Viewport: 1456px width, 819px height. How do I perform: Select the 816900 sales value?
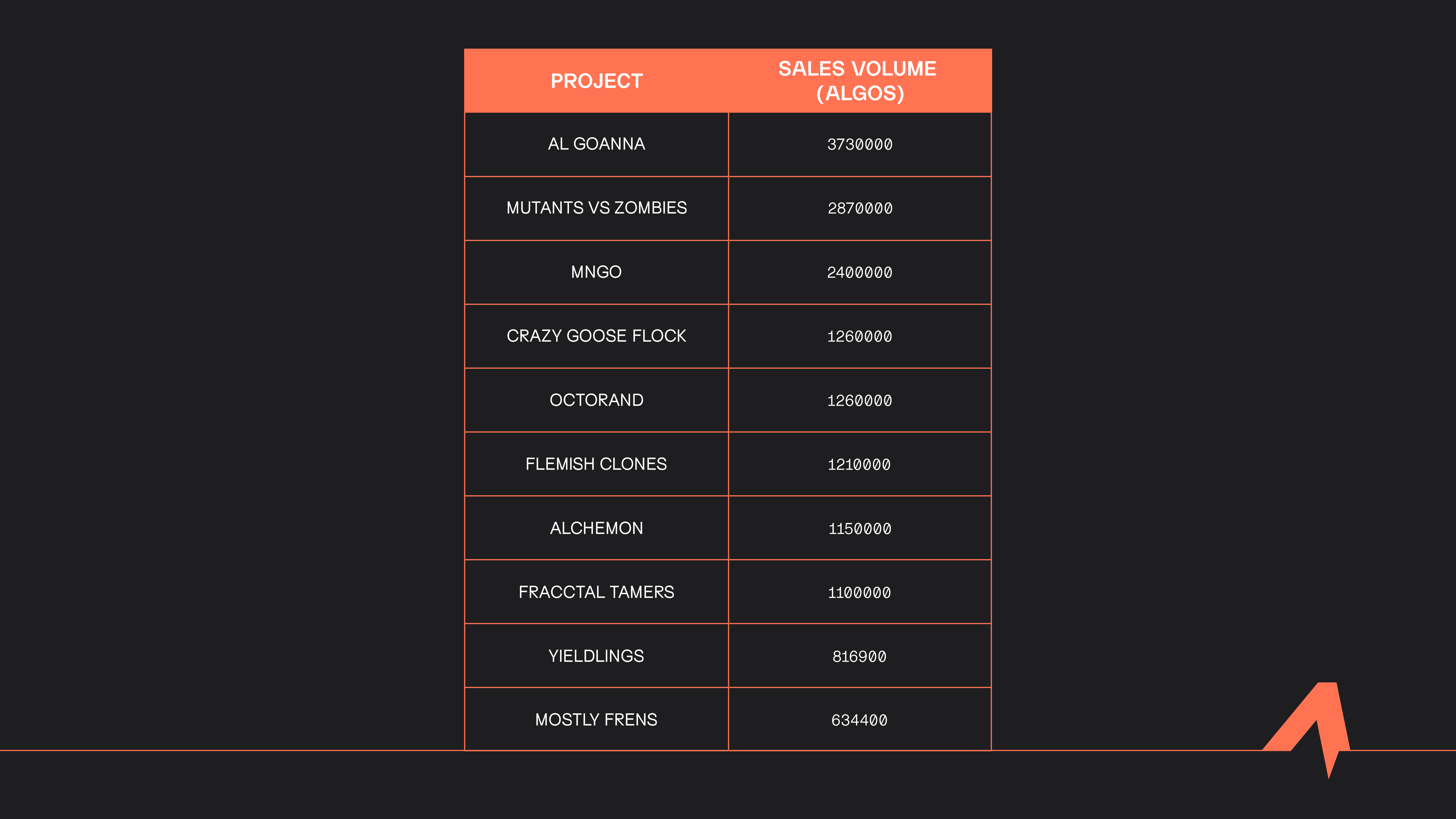click(859, 656)
